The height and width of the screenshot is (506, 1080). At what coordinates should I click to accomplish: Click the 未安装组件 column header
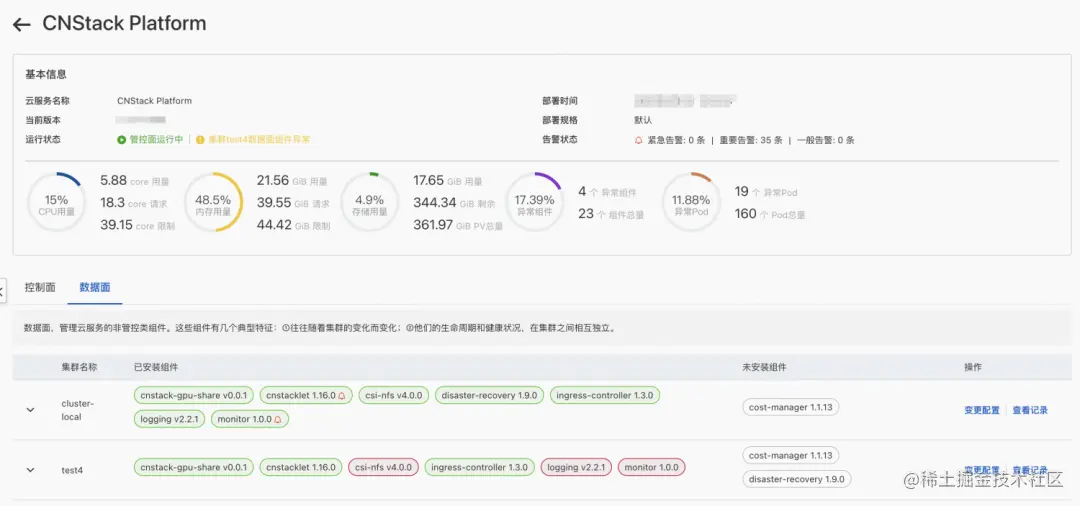[765, 367]
